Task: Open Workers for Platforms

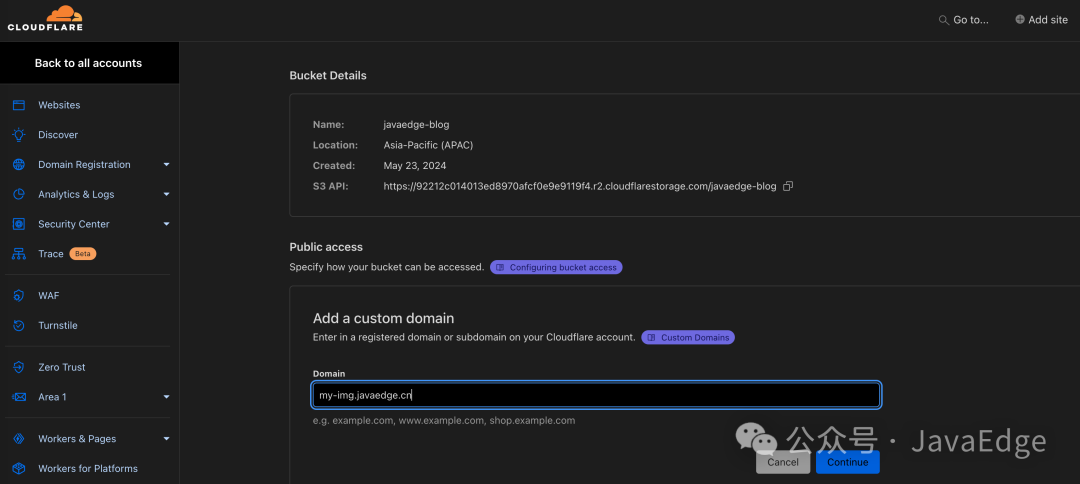Action: (90, 468)
